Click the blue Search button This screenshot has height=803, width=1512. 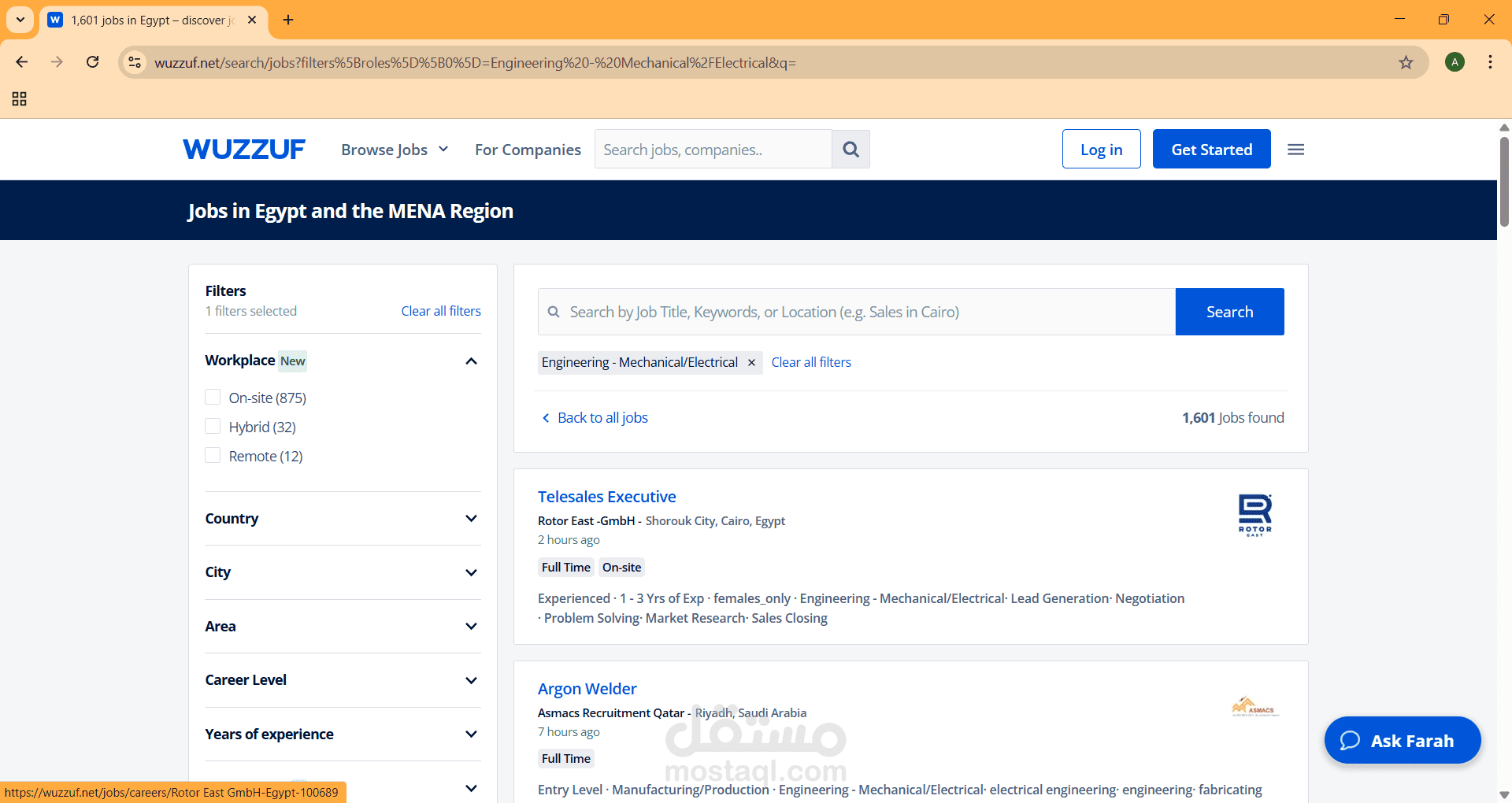click(x=1229, y=312)
